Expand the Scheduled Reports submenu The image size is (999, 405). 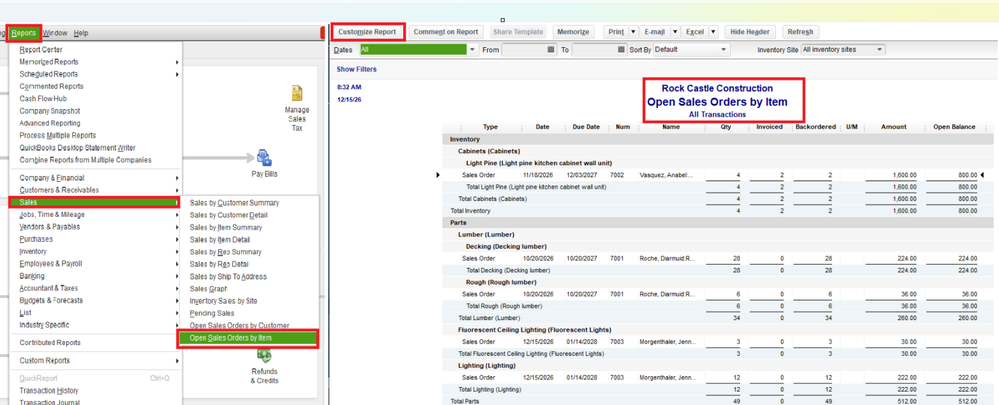tap(96, 74)
